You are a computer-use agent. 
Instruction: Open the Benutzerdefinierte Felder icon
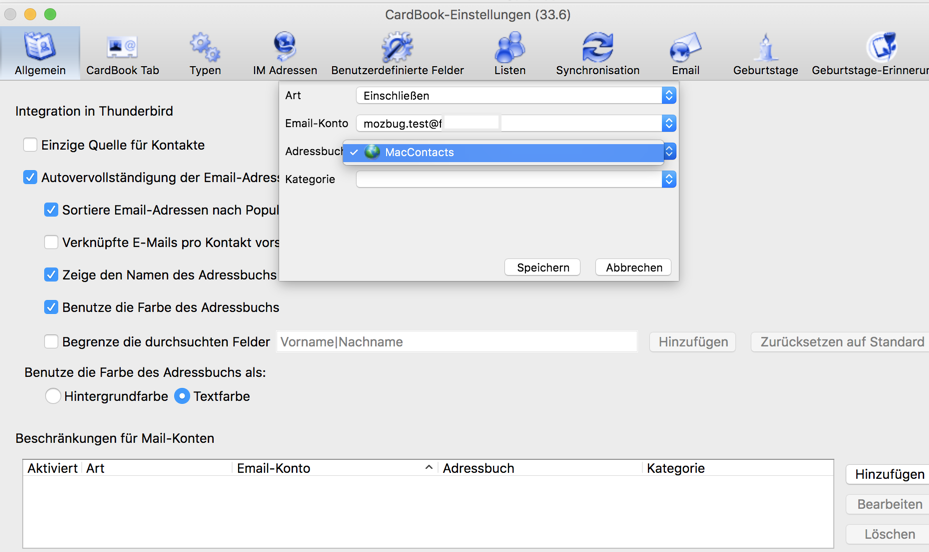(x=397, y=47)
